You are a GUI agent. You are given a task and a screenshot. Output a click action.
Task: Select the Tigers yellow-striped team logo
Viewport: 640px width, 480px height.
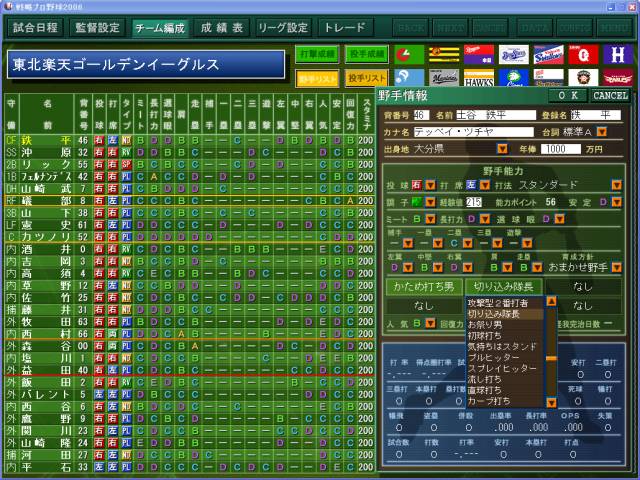click(x=444, y=54)
